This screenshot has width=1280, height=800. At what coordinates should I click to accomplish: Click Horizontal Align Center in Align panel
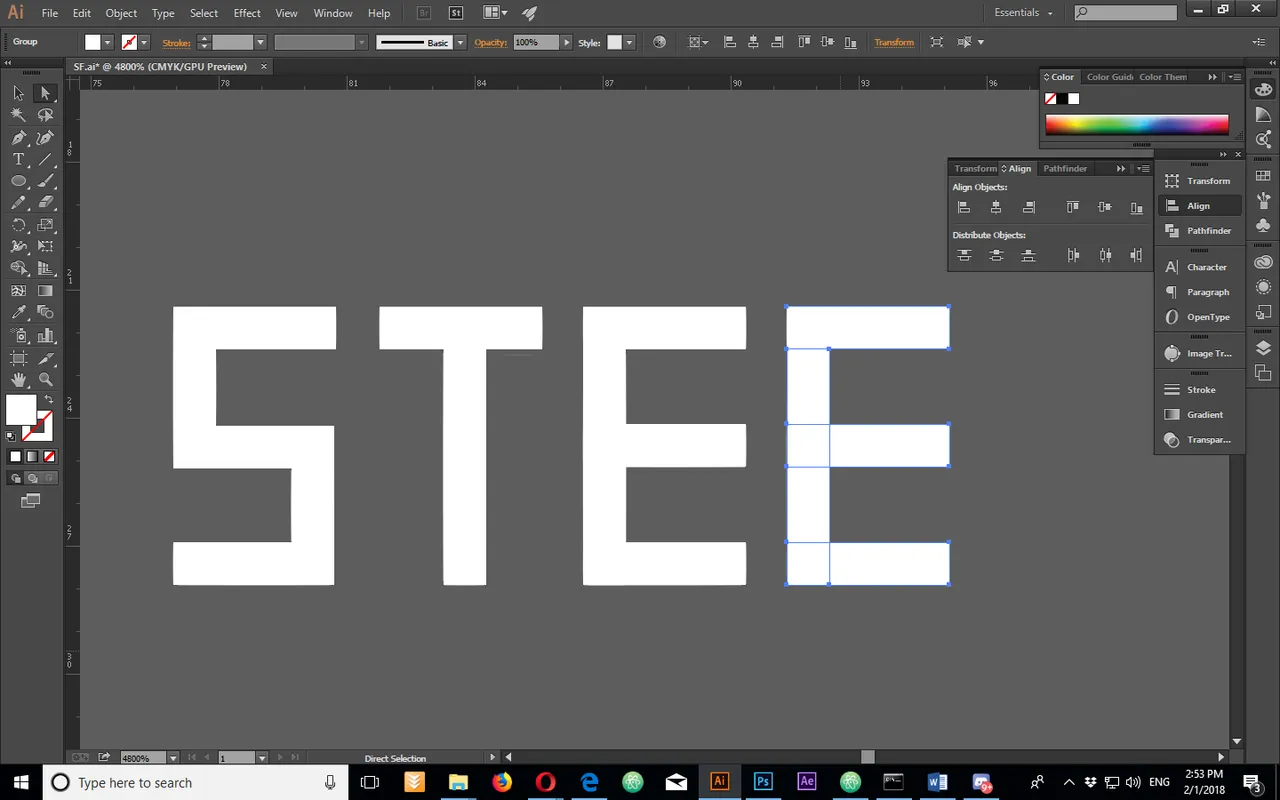click(996, 207)
